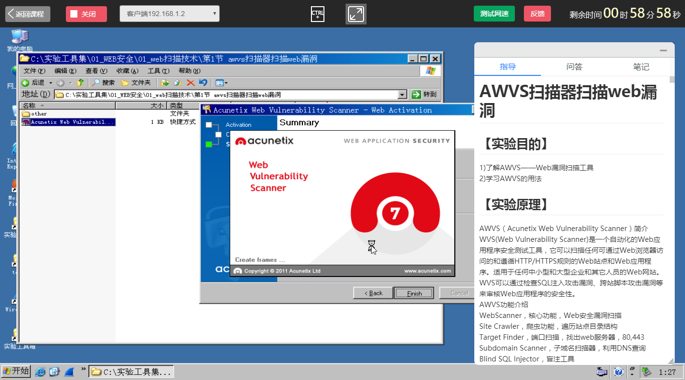Expand the address bar dropdown arrow
This screenshot has height=380, width=685.
coord(402,94)
